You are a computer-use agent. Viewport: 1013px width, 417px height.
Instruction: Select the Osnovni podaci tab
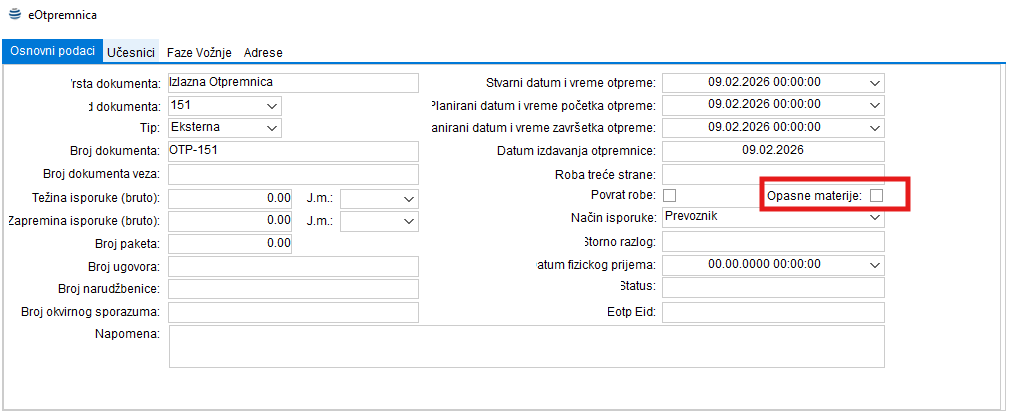(x=52, y=51)
